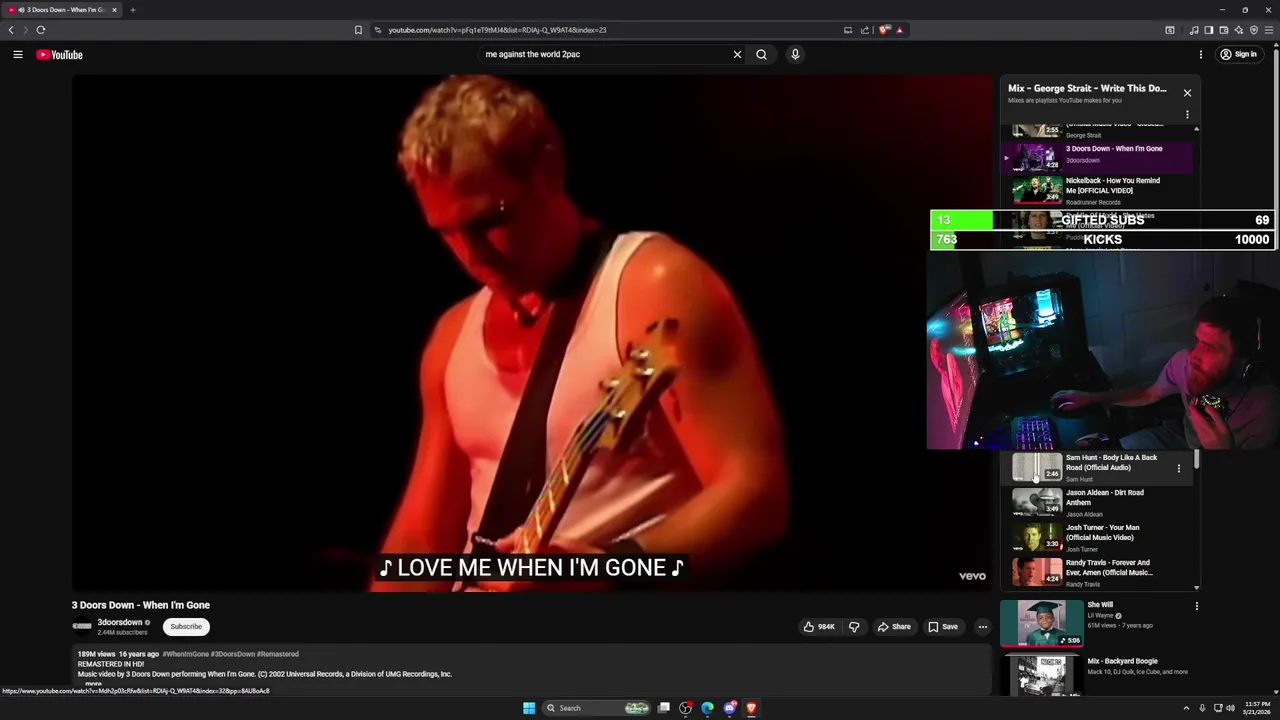Click the Brave Shields lion icon
This screenshot has height=720, width=1280.
pos(884,30)
